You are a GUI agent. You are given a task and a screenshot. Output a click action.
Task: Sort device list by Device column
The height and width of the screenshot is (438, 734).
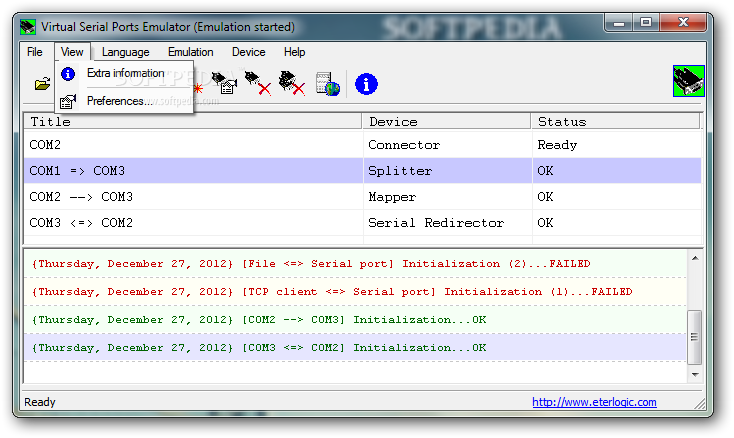pyautogui.click(x=447, y=122)
